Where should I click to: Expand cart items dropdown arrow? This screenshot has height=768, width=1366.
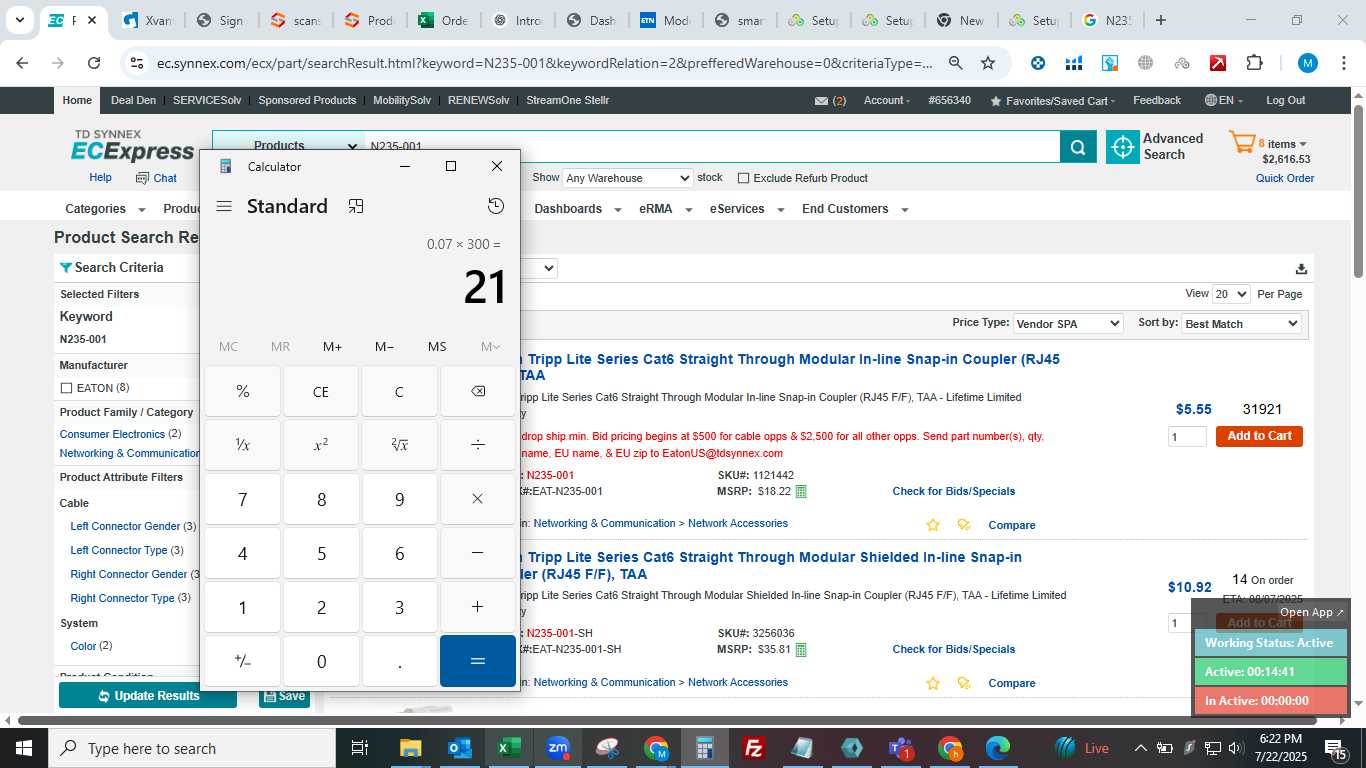(x=1302, y=145)
